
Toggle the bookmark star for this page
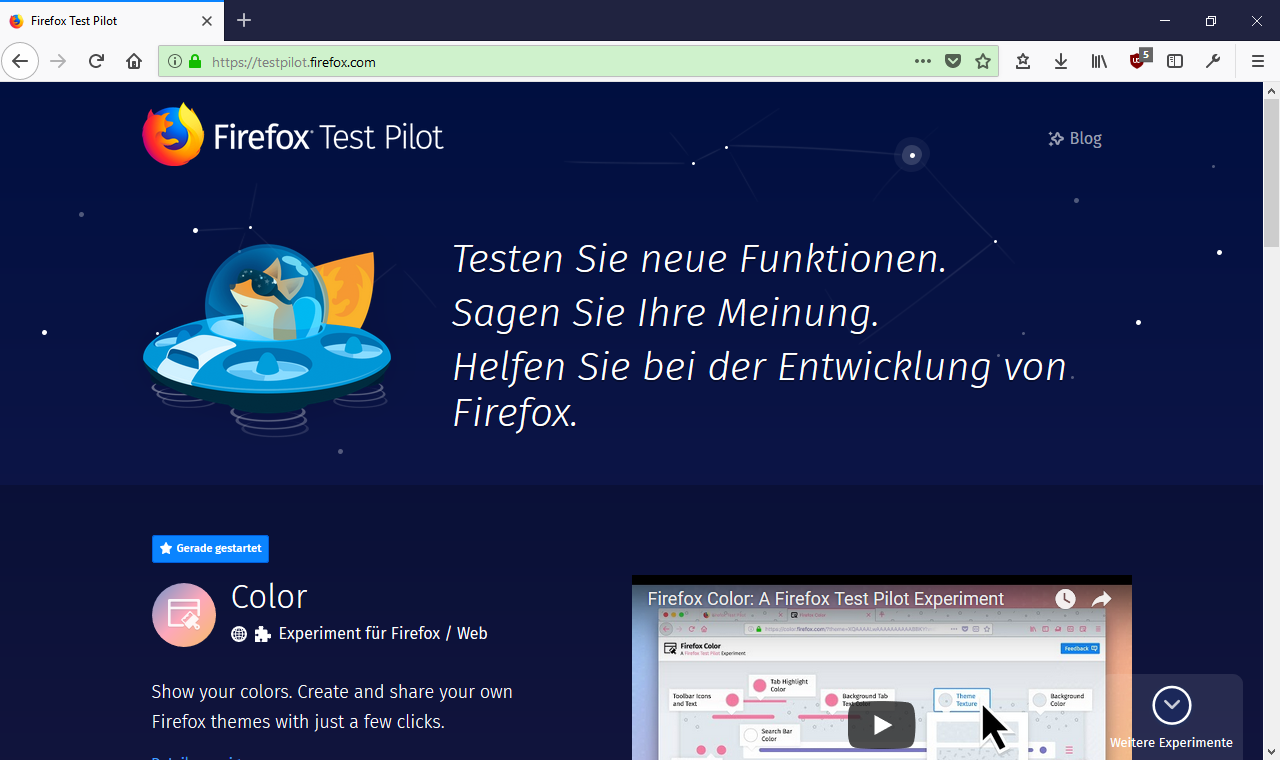tap(983, 61)
